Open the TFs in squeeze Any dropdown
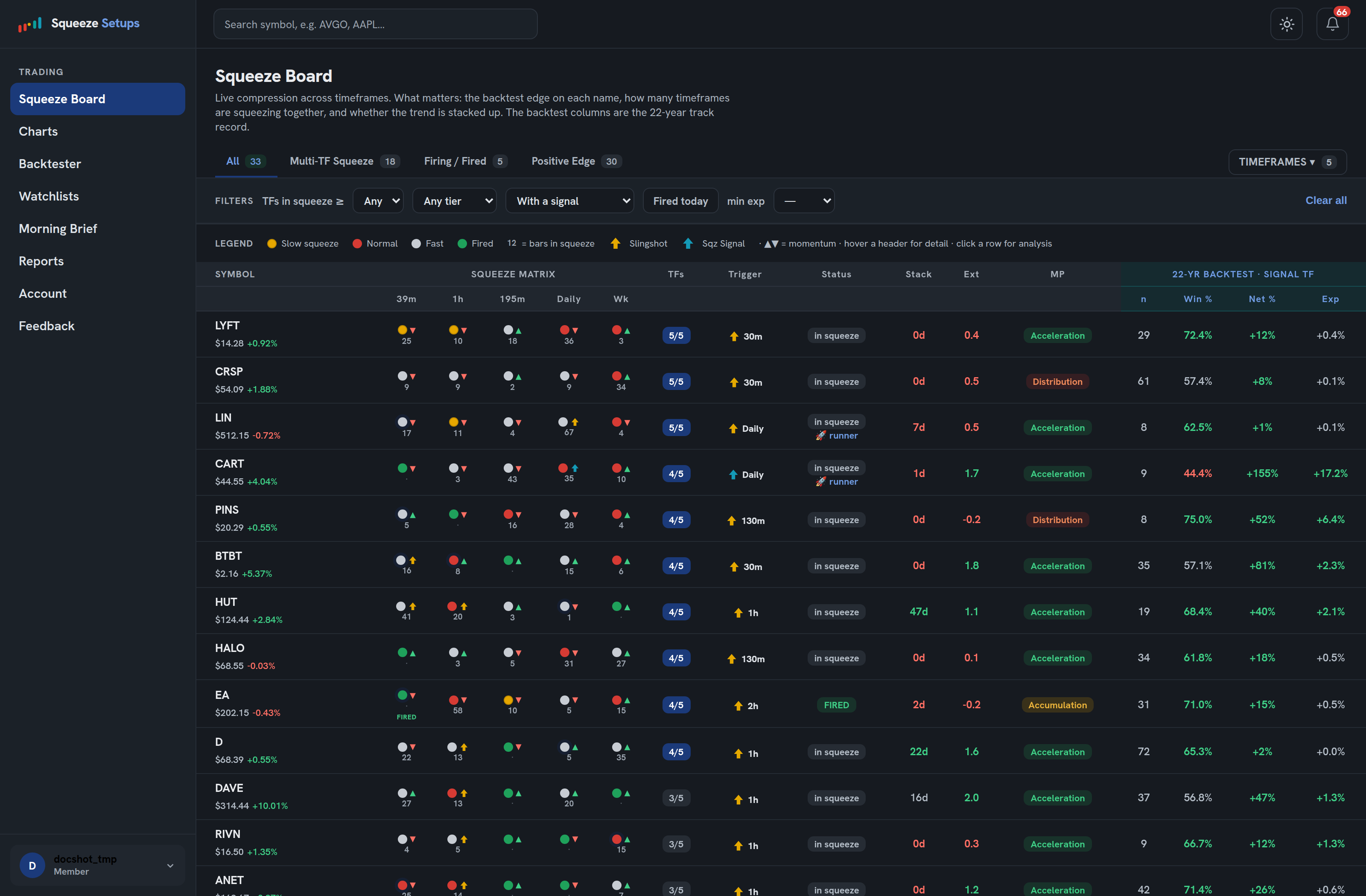Image resolution: width=1366 pixels, height=896 pixels. pyautogui.click(x=378, y=201)
